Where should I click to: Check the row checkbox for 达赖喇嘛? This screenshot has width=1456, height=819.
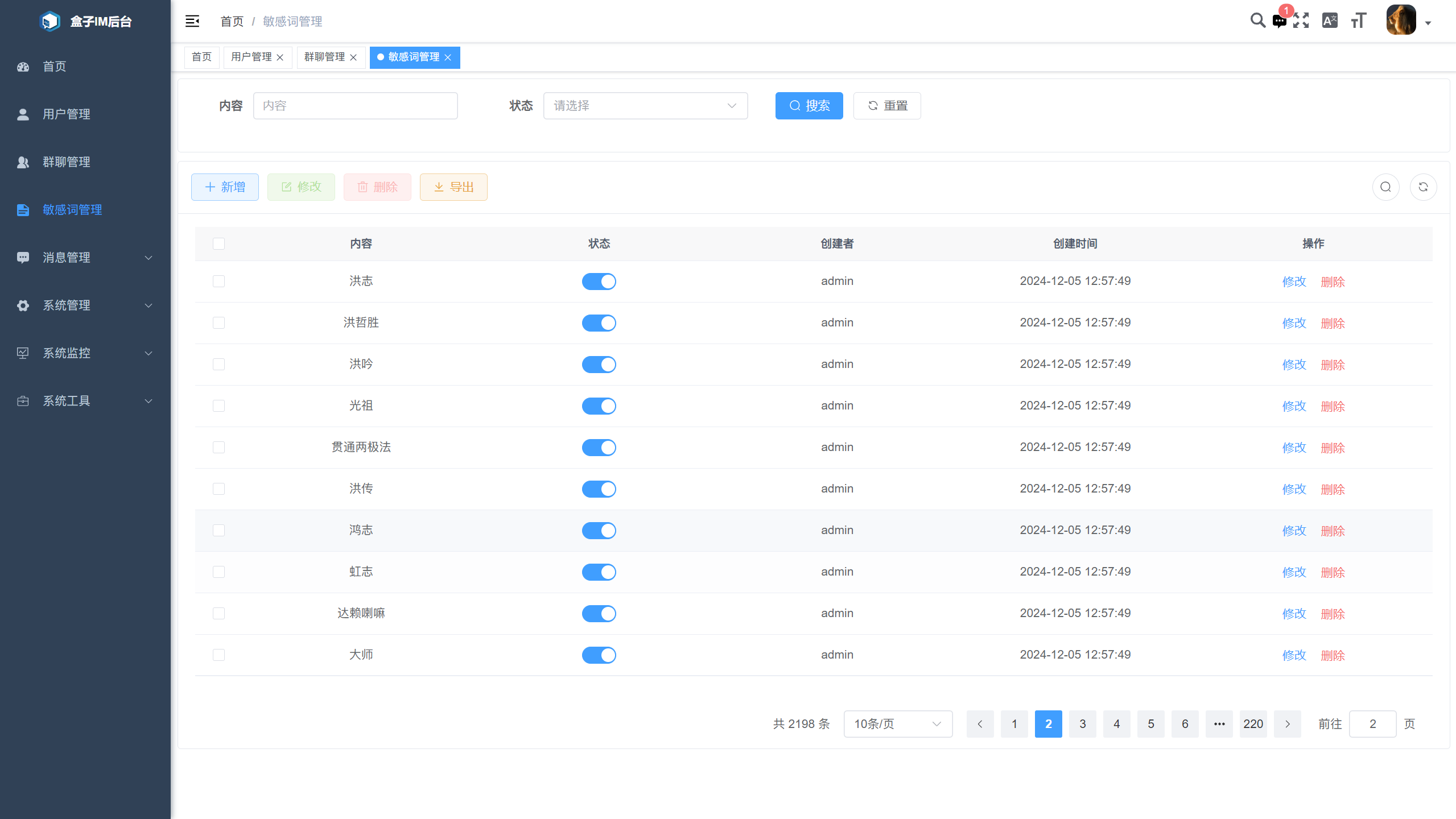218,613
